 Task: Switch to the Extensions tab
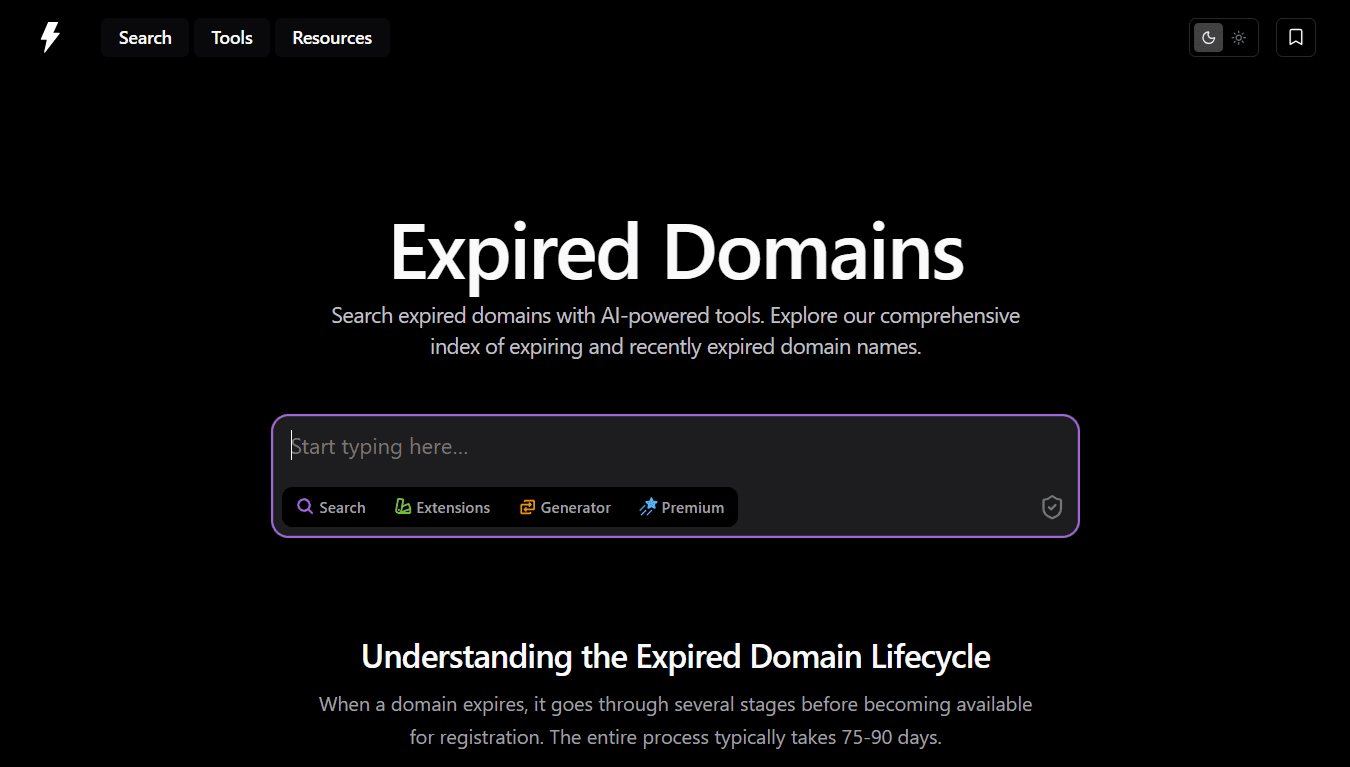[442, 507]
